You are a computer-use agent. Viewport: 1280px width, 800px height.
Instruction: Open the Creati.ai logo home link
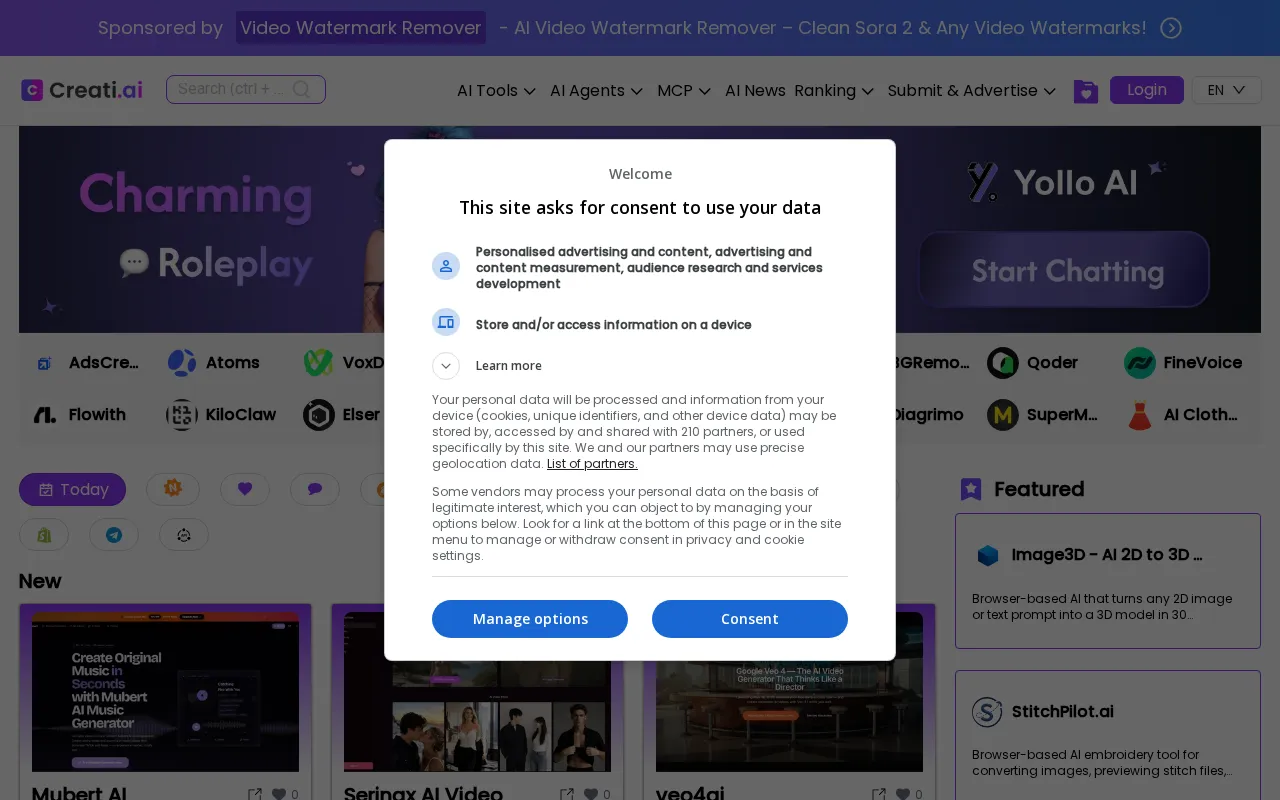(x=82, y=90)
